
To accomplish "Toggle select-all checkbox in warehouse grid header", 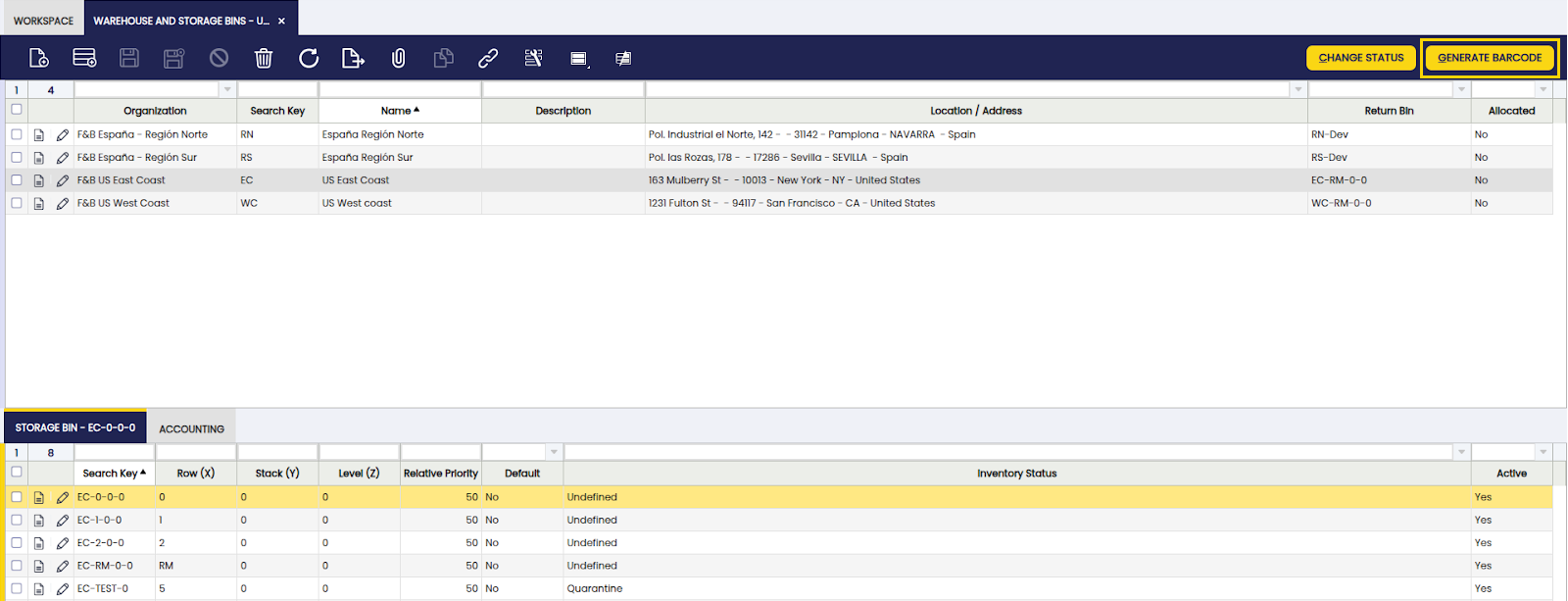I will [17, 110].
